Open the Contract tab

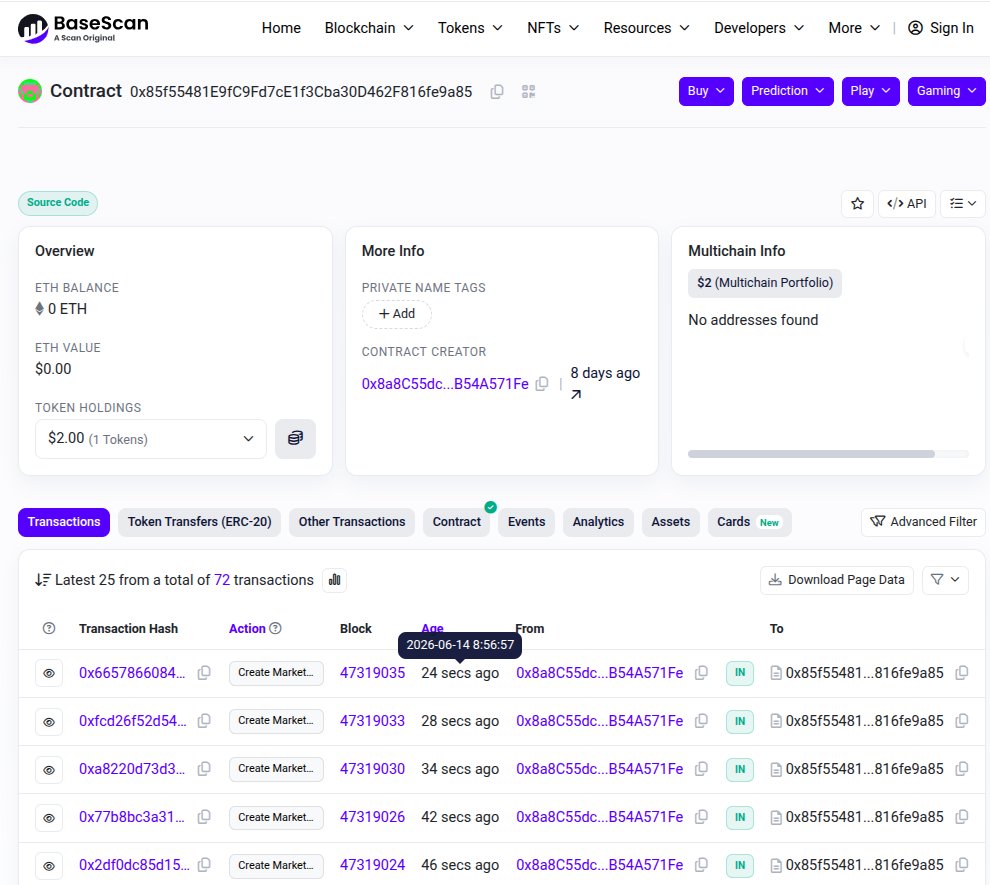tap(456, 522)
